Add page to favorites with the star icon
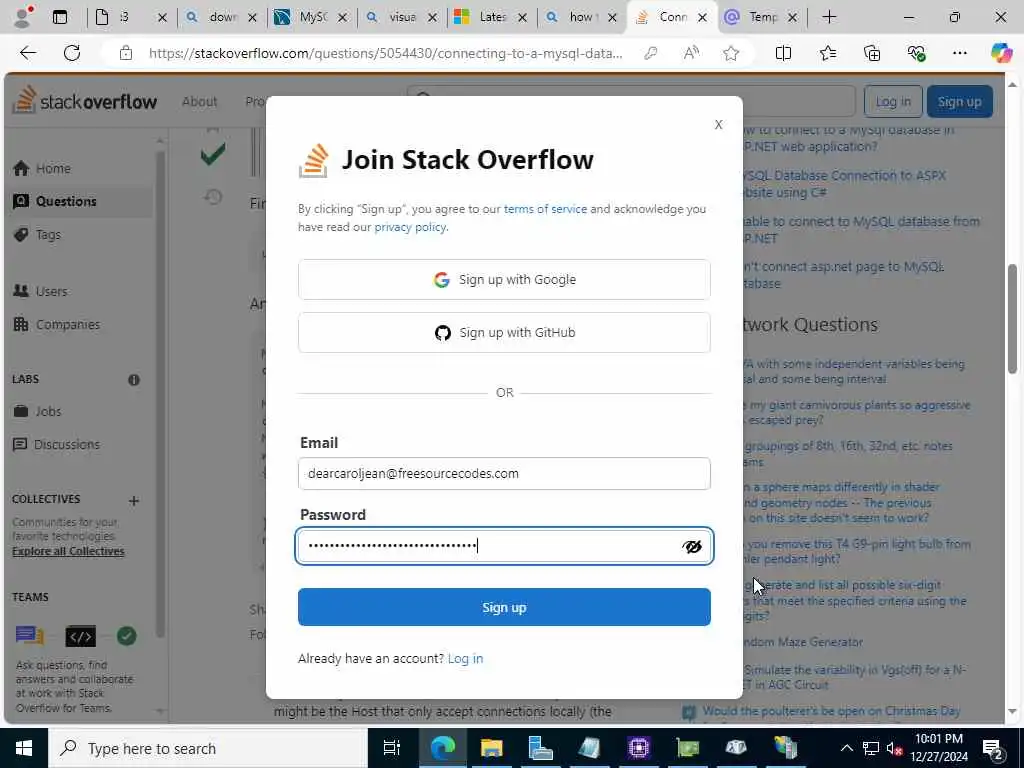The image size is (1024, 768). (x=731, y=53)
